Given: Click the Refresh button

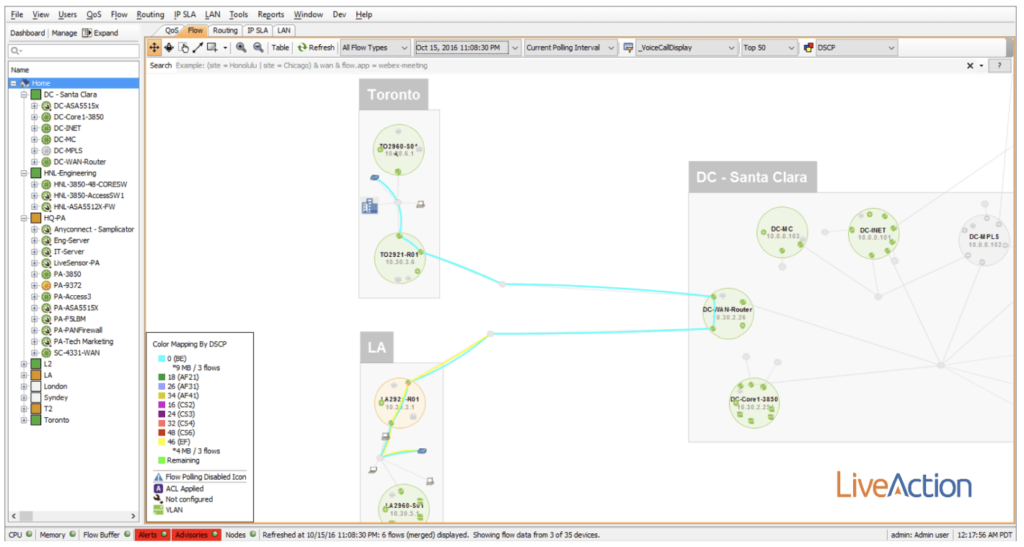Looking at the screenshot, I should 315,47.
